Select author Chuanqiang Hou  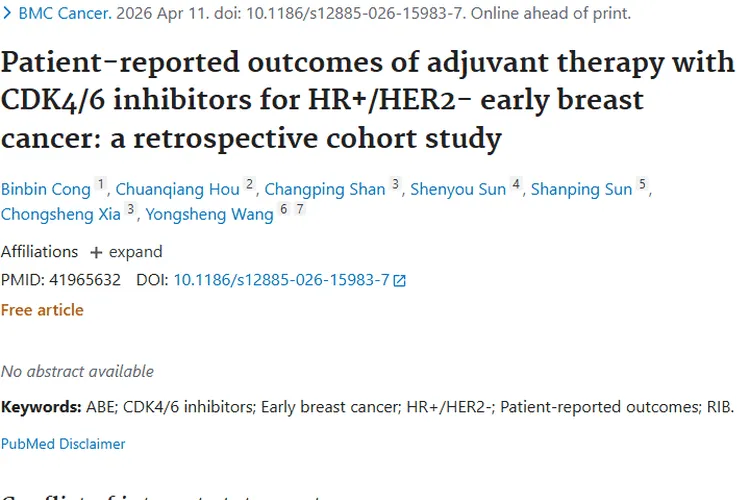177,189
